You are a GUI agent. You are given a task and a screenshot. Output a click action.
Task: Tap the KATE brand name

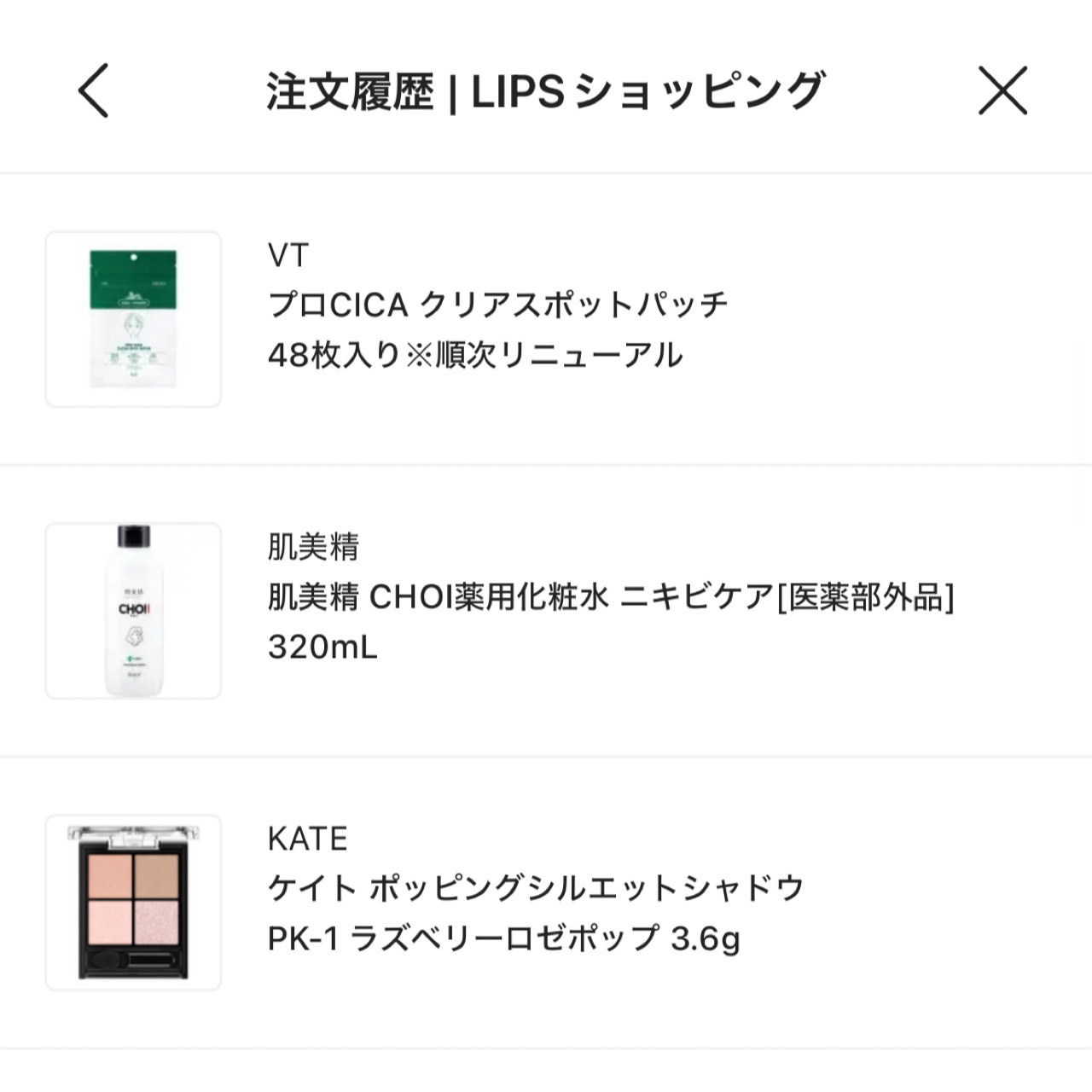coord(307,839)
